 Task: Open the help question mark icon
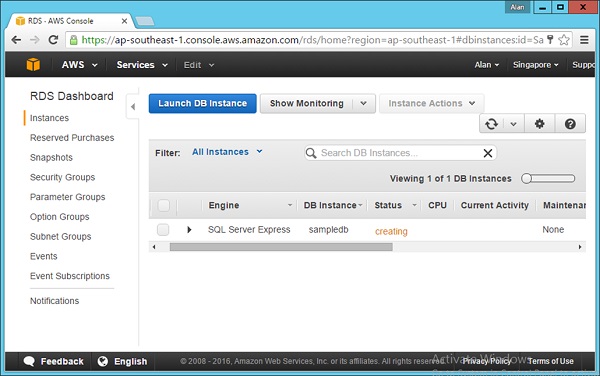click(570, 124)
